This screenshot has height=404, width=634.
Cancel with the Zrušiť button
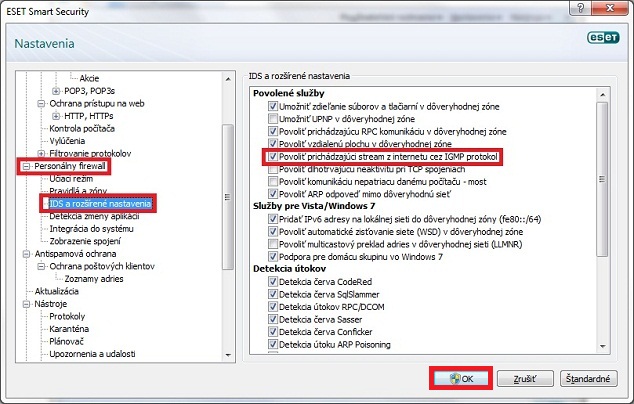525,379
